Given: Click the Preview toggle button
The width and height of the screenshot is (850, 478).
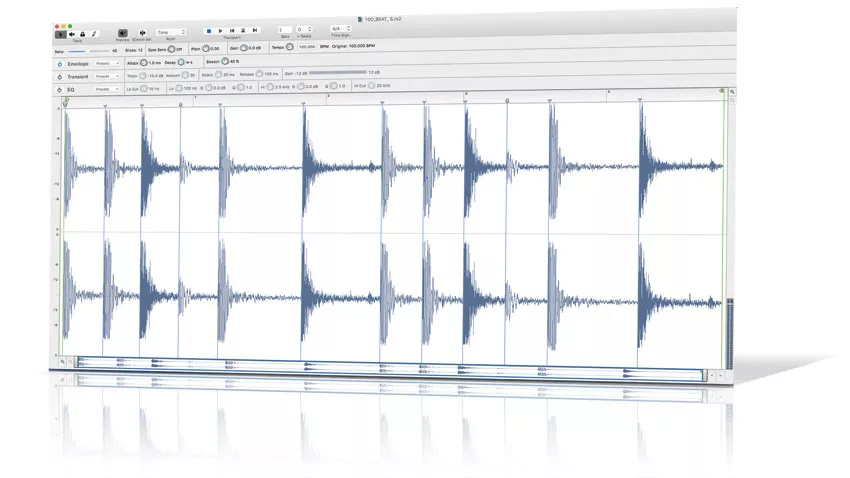Looking at the screenshot, I should tap(122, 33).
